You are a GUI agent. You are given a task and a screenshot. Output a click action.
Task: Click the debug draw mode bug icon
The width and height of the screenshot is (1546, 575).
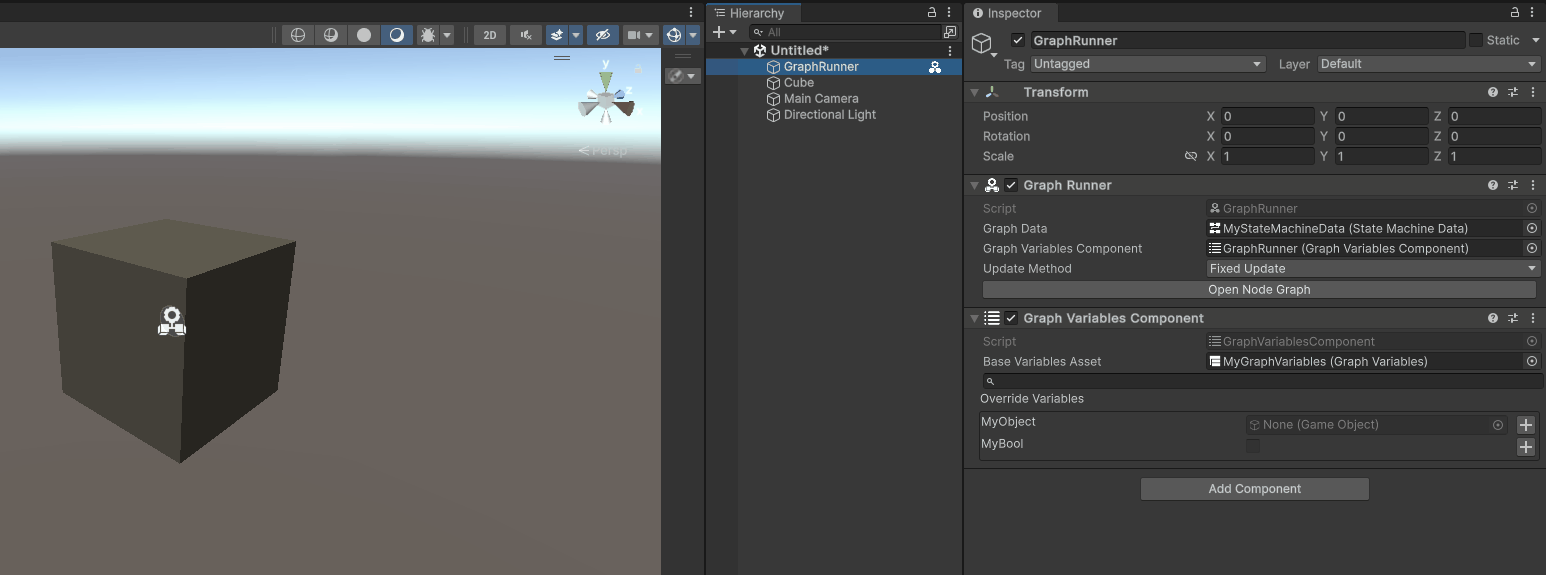(428, 35)
